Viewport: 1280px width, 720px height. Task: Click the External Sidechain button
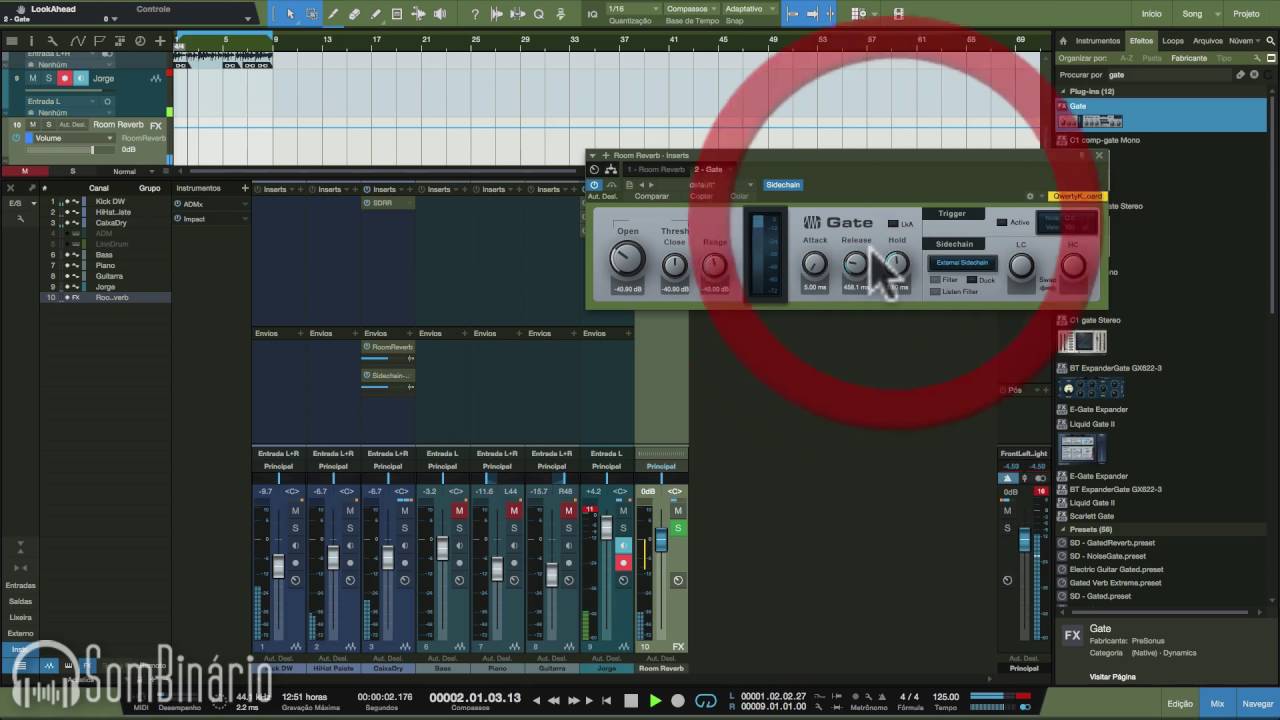click(x=962, y=263)
